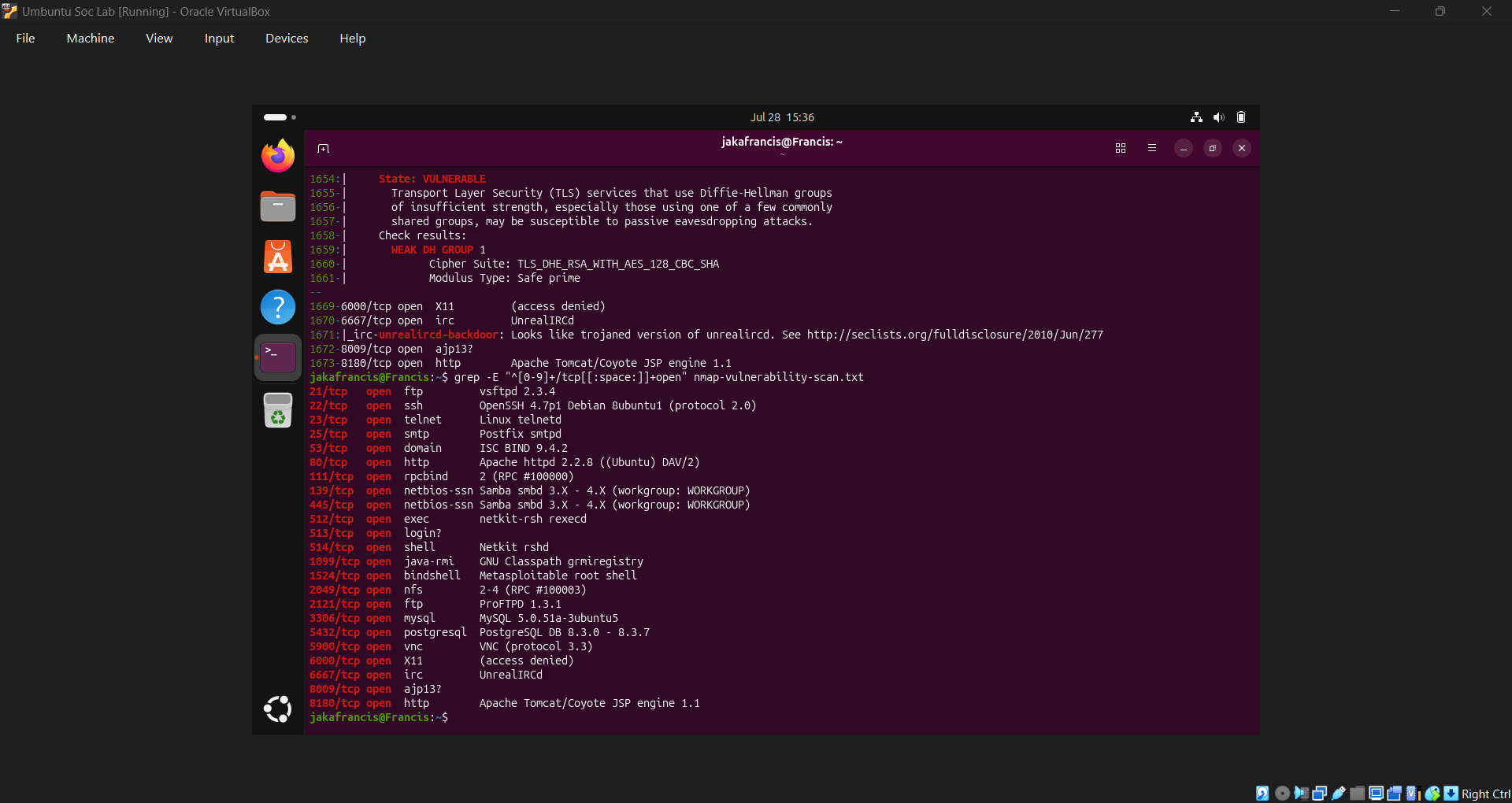Open the View menu
1512x803 pixels.
159,39
